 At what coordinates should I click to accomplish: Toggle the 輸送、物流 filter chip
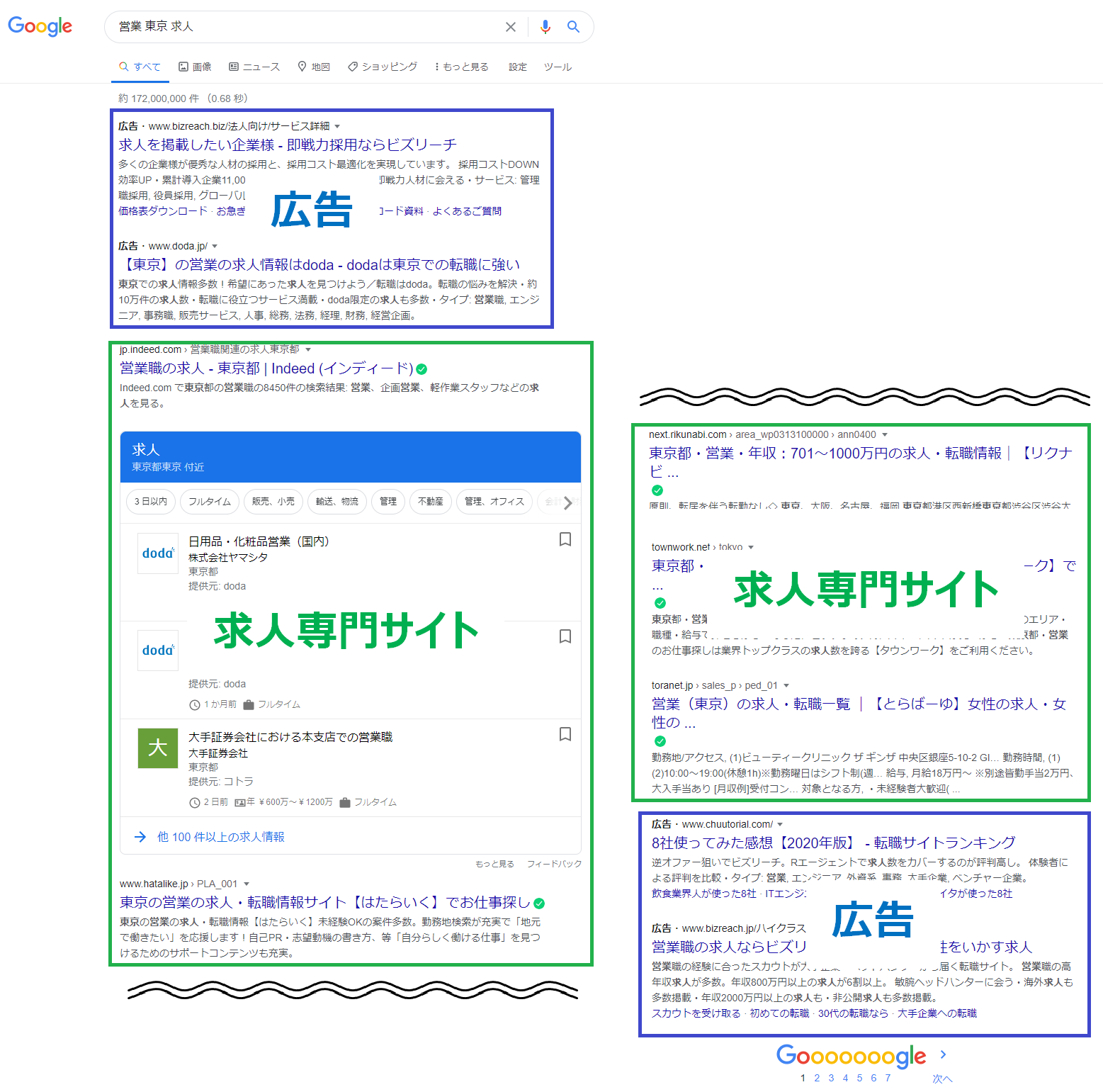(x=337, y=502)
